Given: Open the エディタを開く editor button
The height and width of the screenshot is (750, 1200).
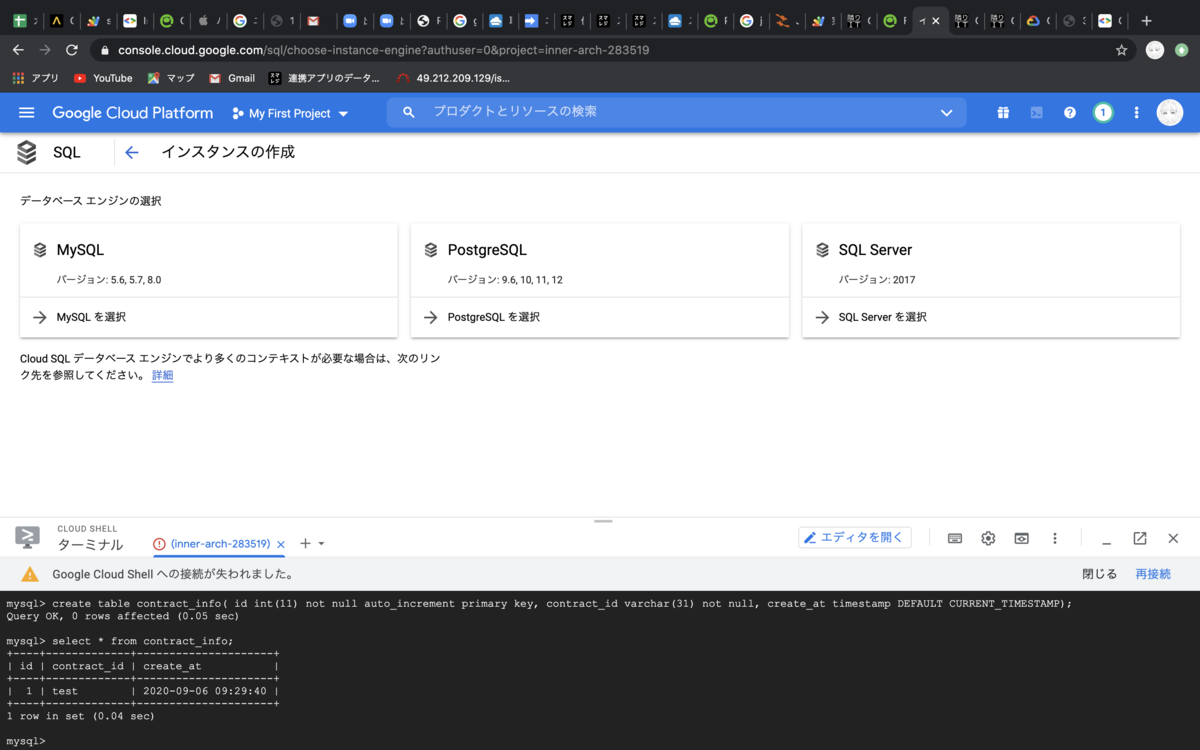Looking at the screenshot, I should pyautogui.click(x=854, y=537).
